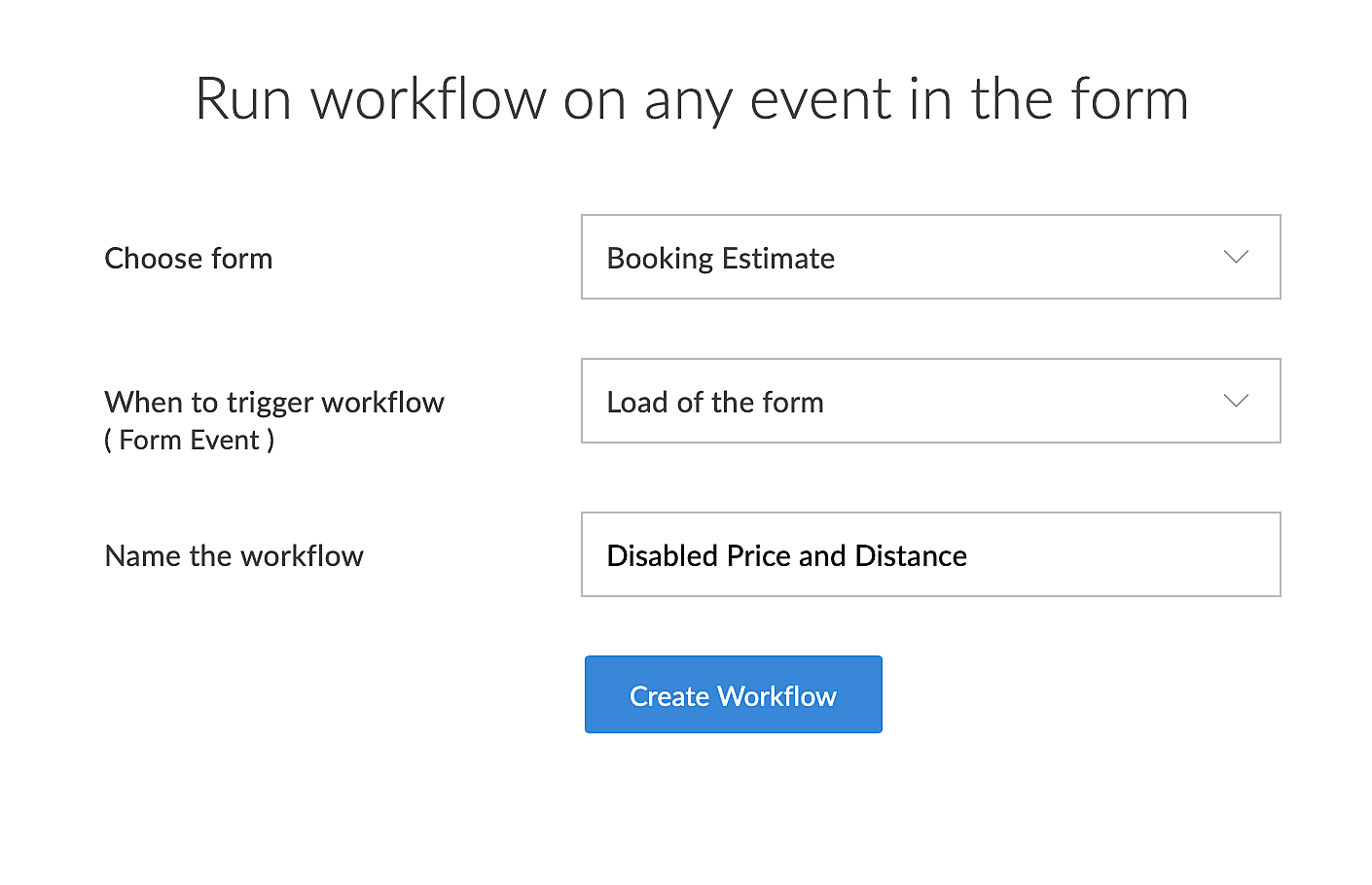Click the When to trigger workflow label
This screenshot has width=1372, height=885.
(273, 403)
